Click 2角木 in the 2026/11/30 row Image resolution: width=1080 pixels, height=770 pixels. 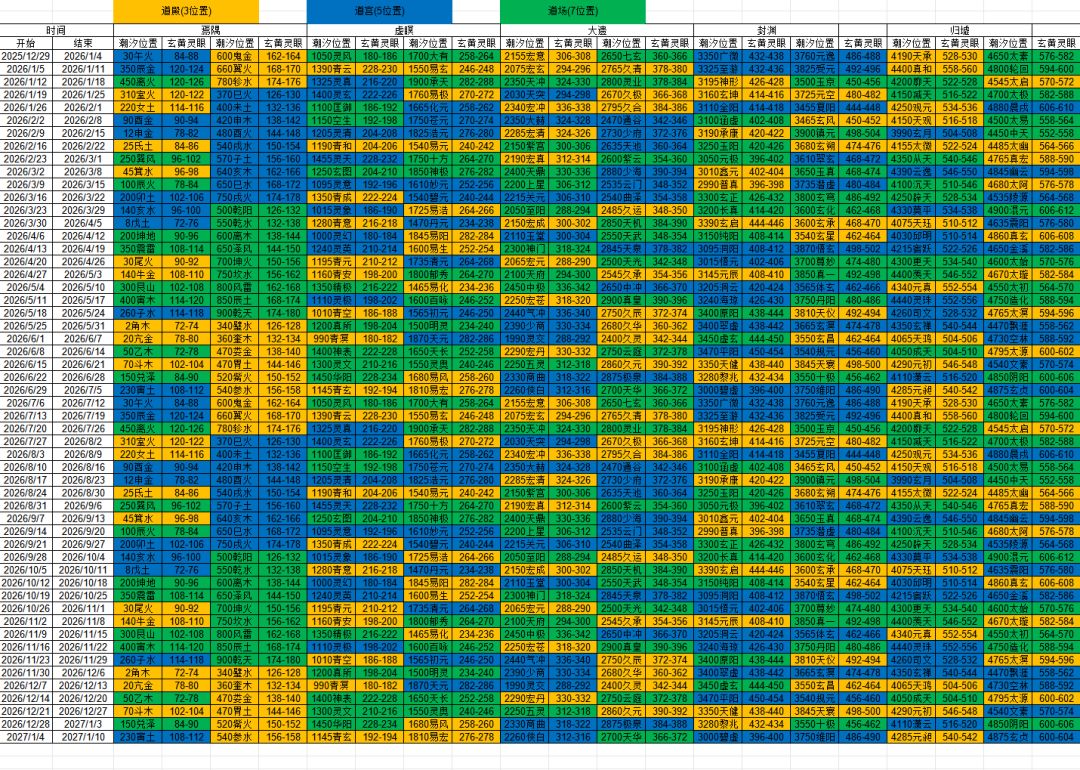[x=138, y=673]
